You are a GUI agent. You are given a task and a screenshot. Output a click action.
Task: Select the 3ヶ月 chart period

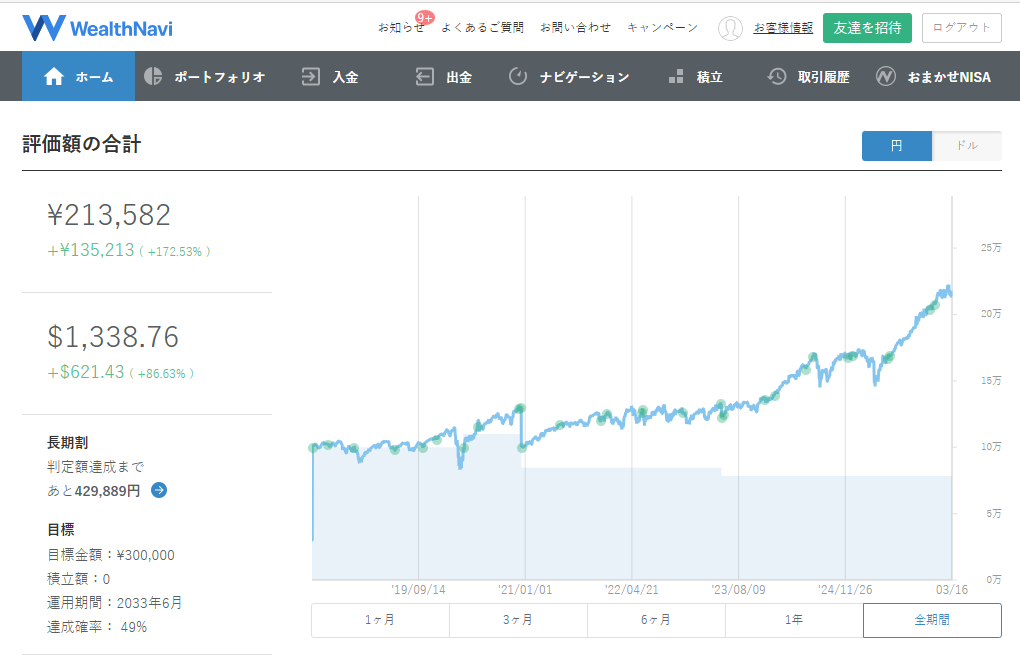(x=518, y=620)
